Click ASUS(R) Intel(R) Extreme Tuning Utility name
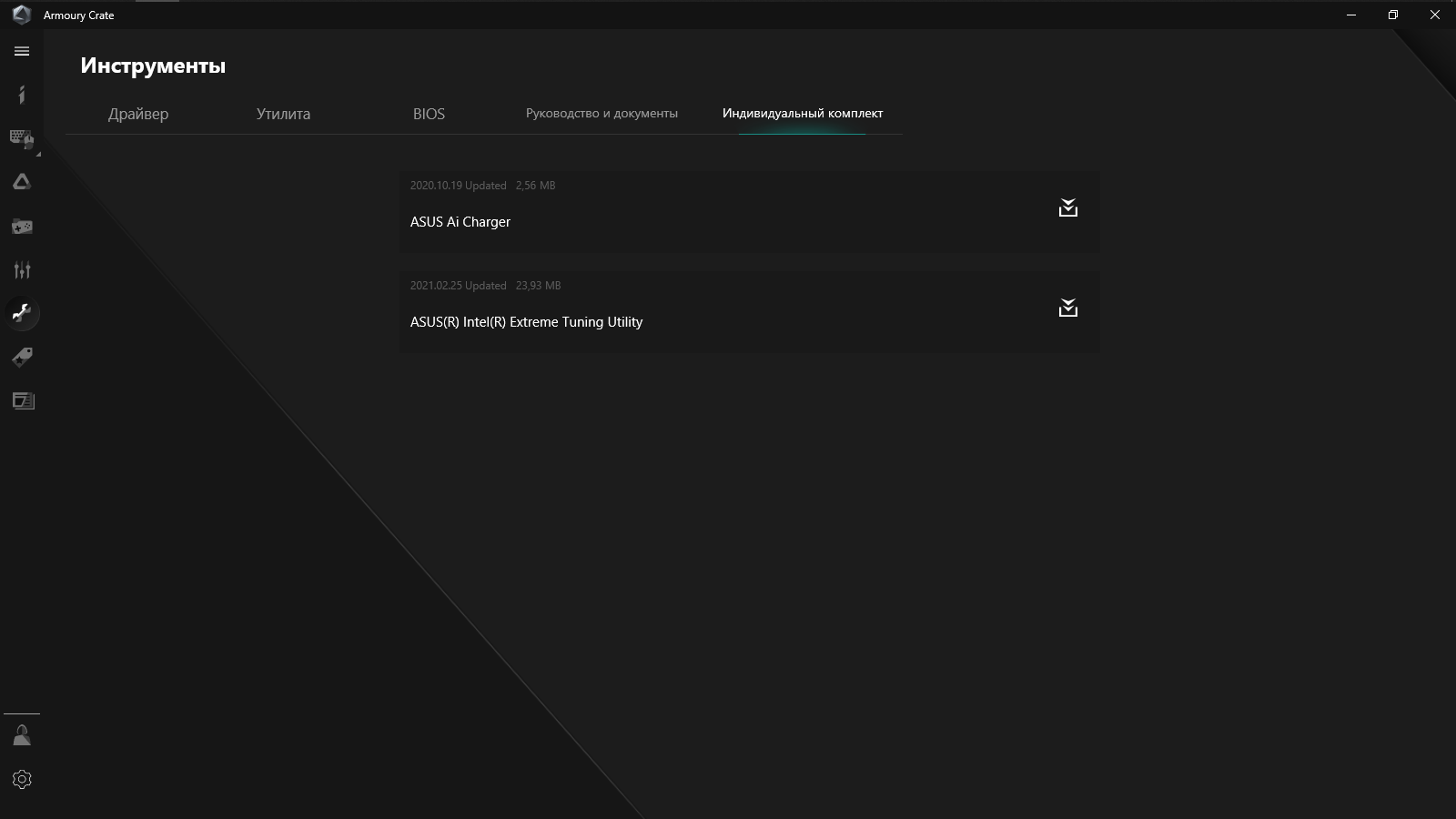1456x819 pixels. click(x=526, y=322)
